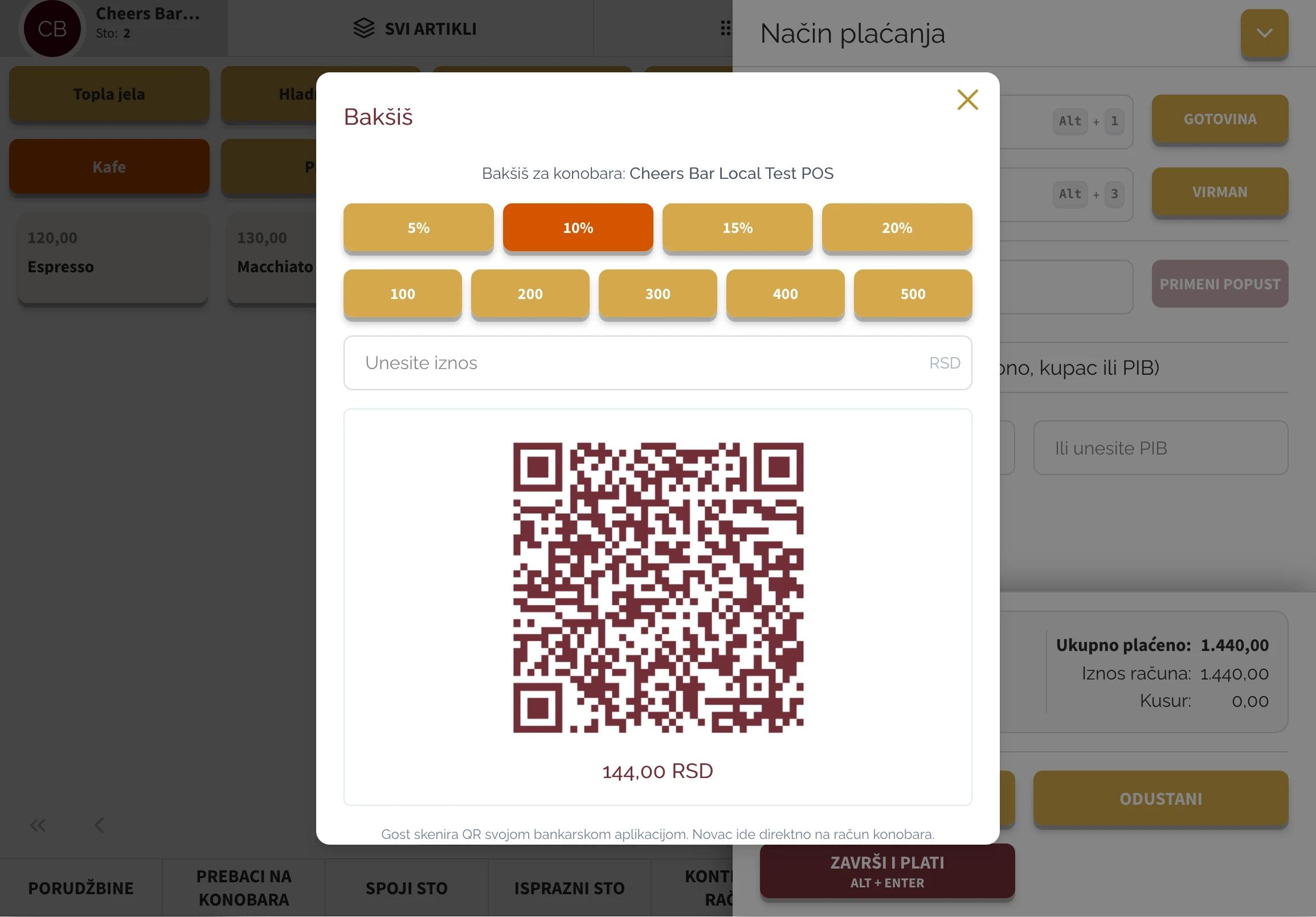The width and height of the screenshot is (1316, 917).
Task: Select ISPRAZNI STO action
Action: 569,888
